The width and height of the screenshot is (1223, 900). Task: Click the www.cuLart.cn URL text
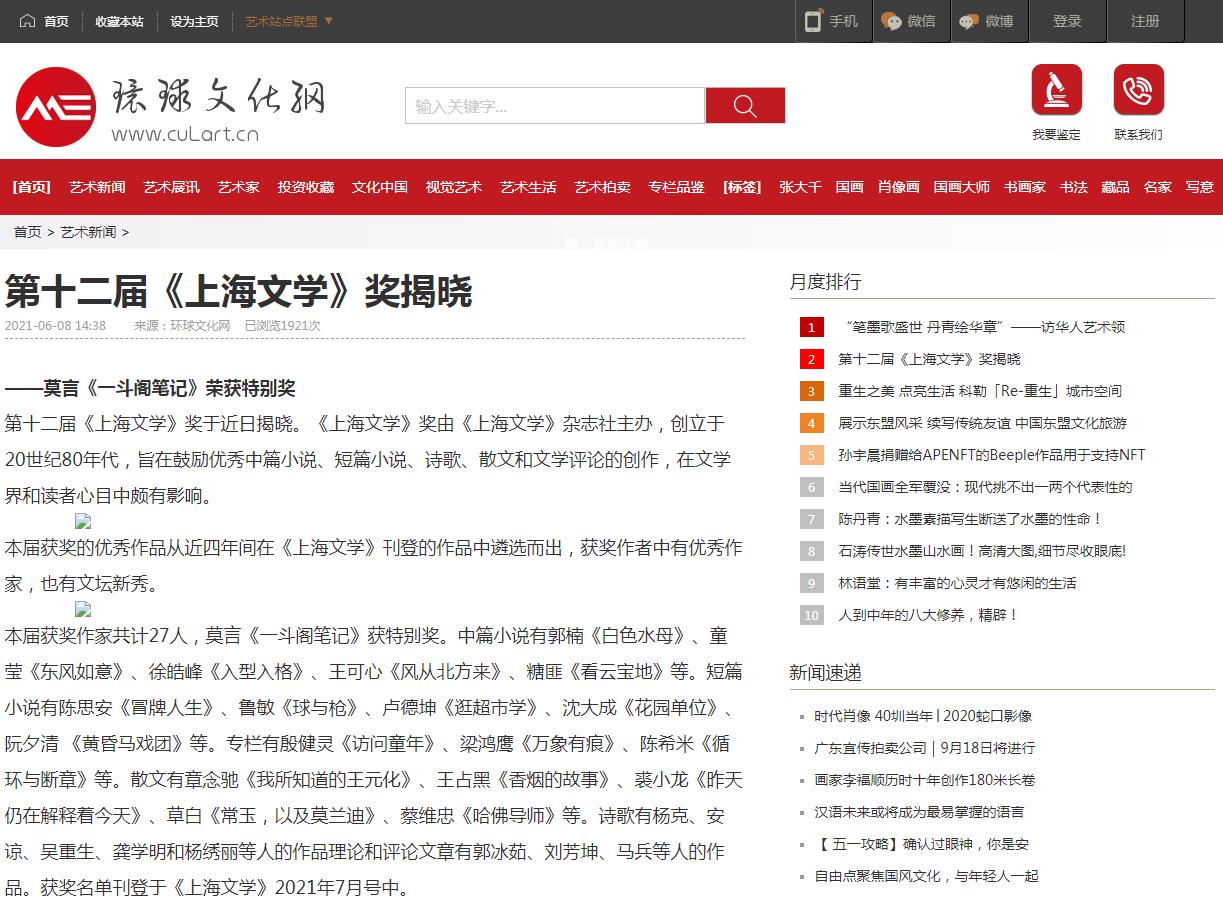point(185,134)
